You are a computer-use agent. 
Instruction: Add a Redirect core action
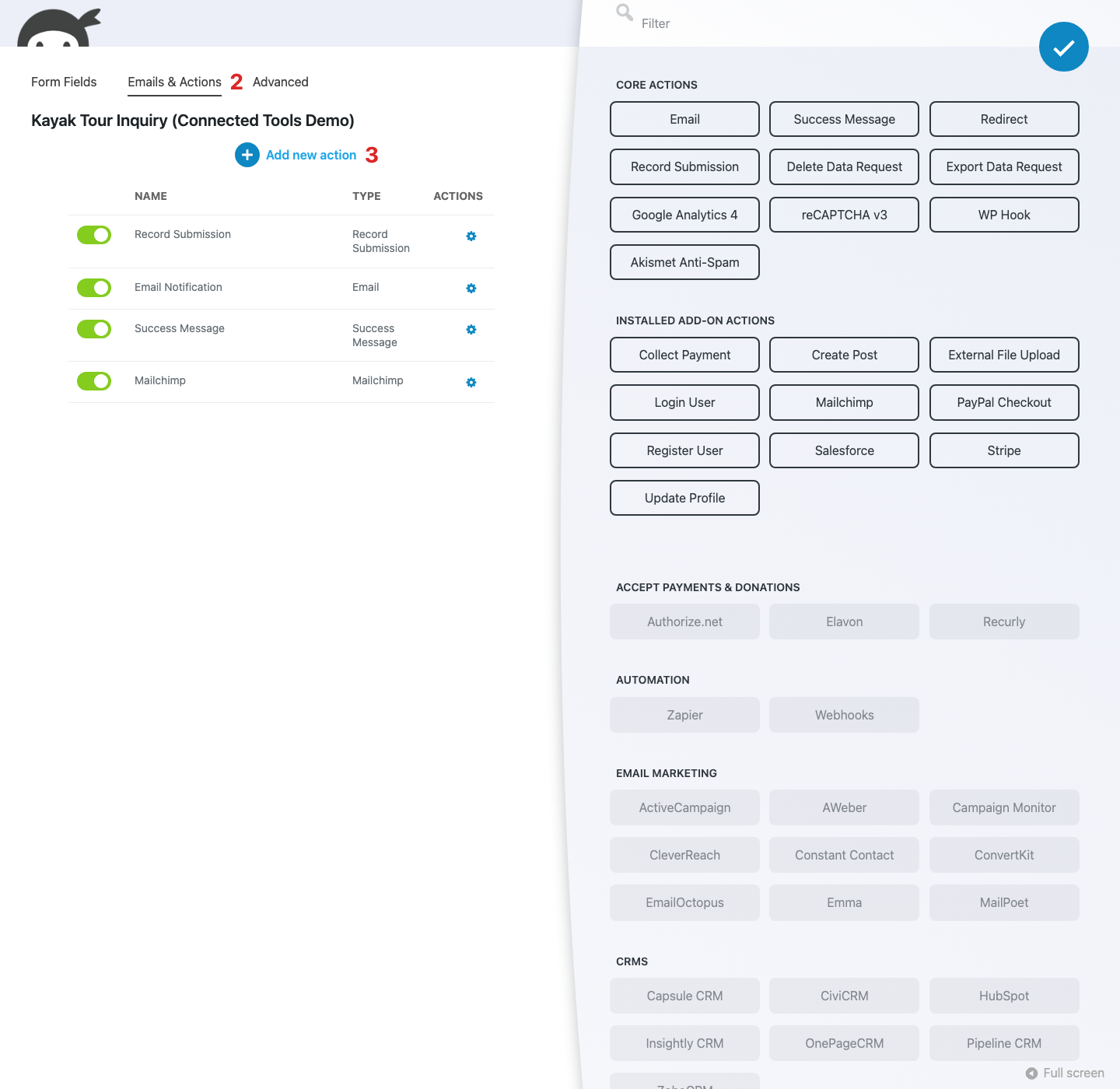pos(1004,119)
